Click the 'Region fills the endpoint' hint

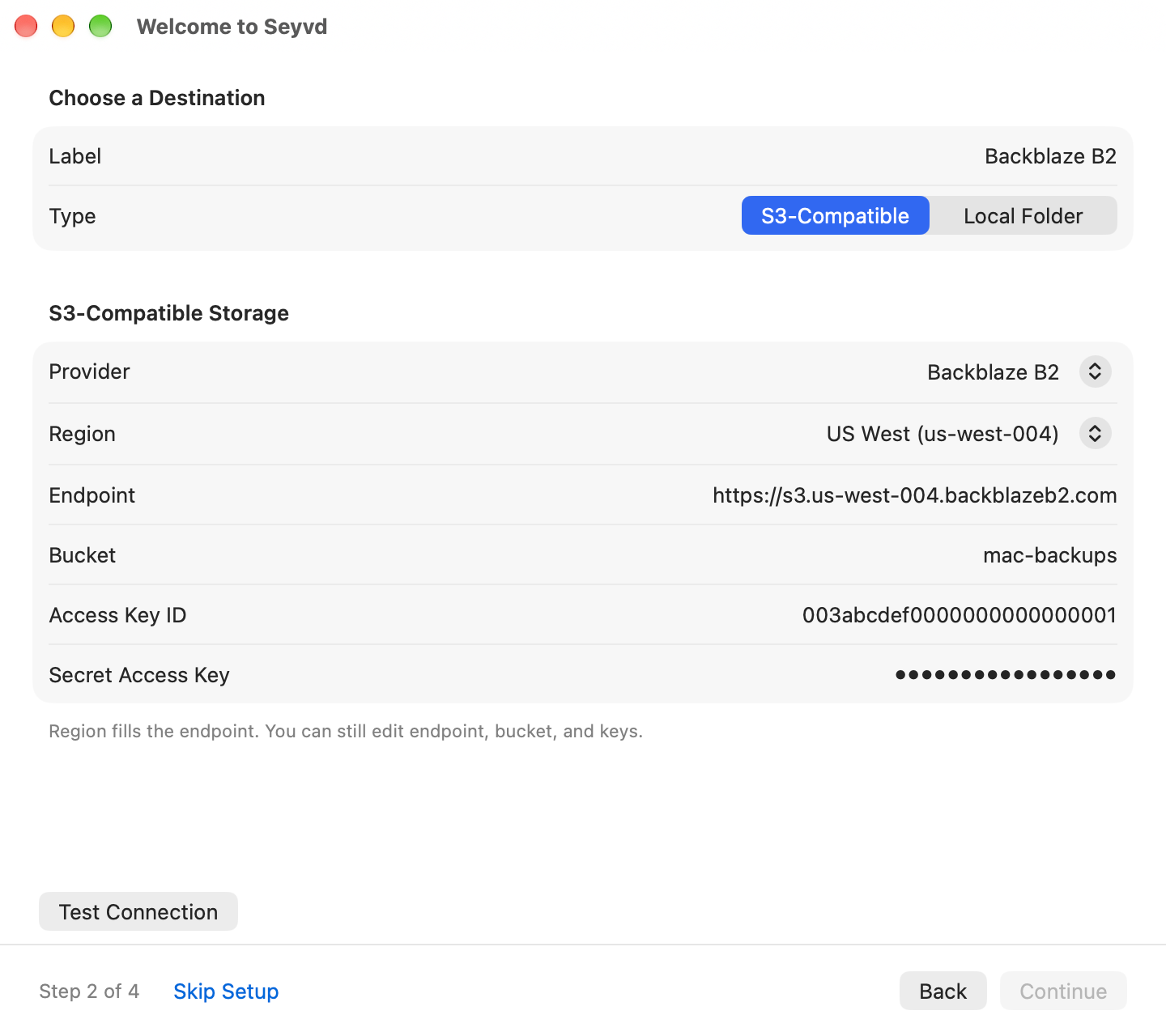pyautogui.click(x=346, y=732)
